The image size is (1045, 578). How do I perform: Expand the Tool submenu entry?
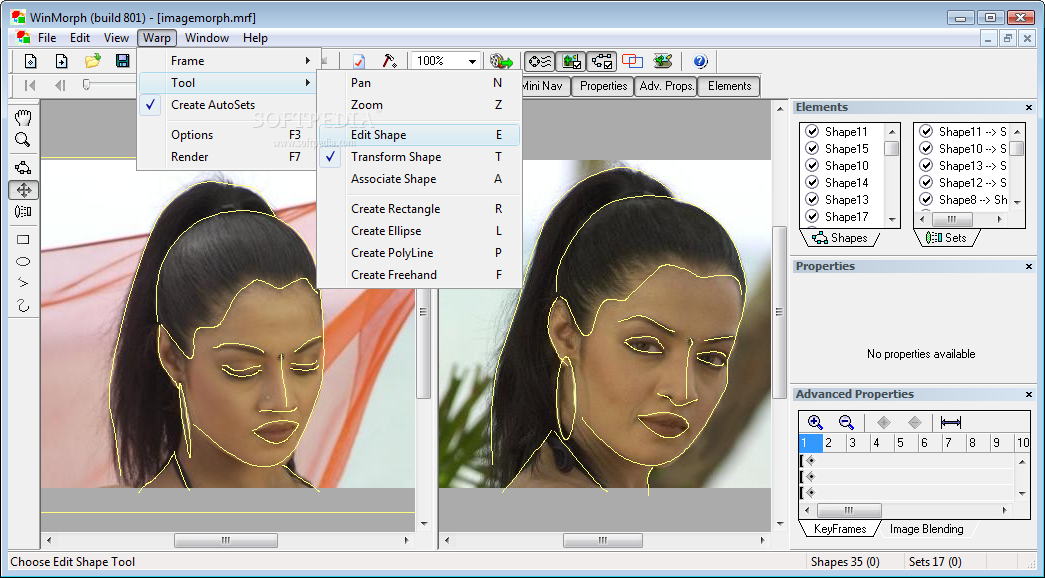229,83
